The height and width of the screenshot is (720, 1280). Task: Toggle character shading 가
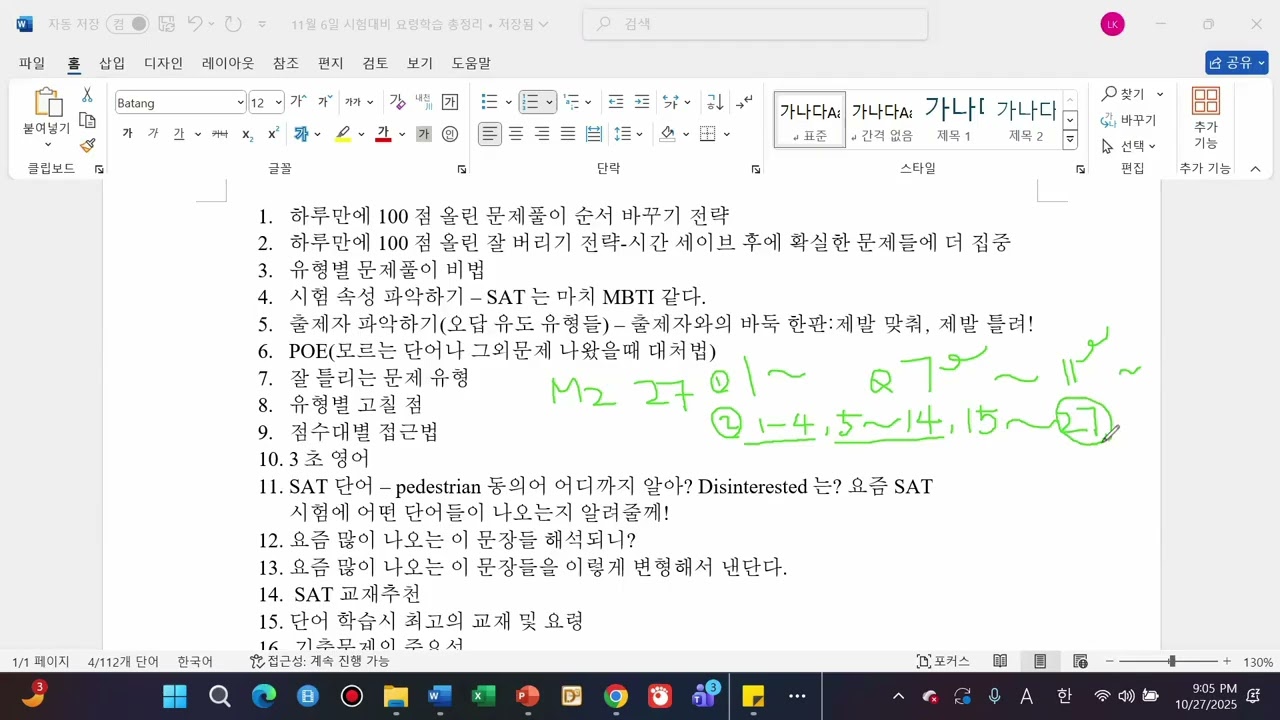pos(424,134)
